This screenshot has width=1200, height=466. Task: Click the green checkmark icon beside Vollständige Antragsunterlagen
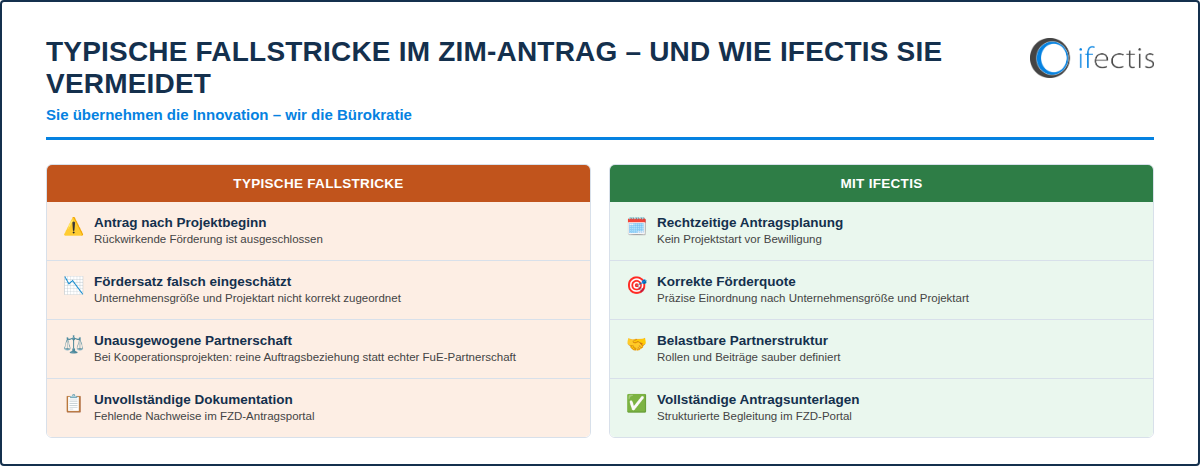636,403
